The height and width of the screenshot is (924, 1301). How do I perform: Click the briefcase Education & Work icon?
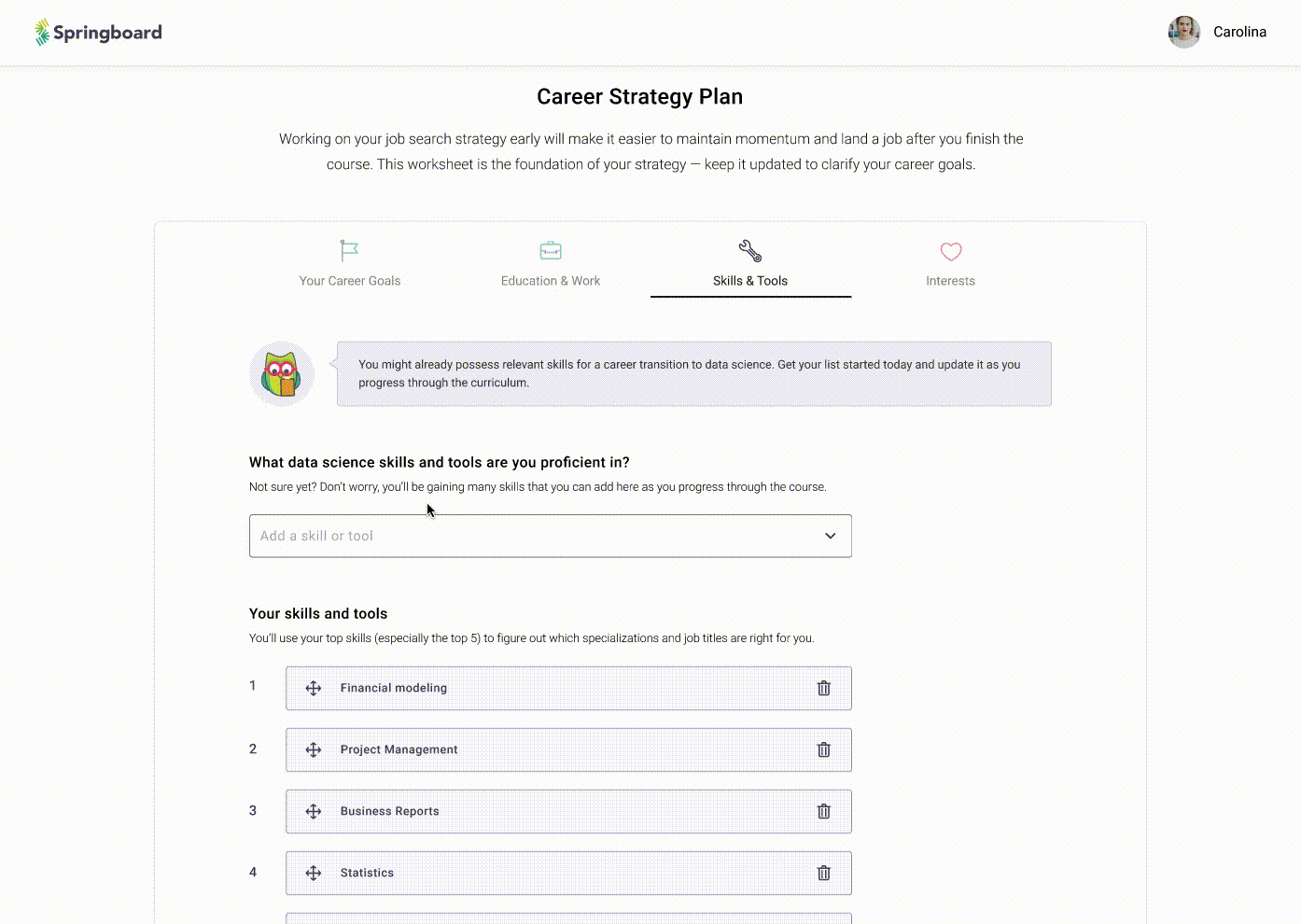(551, 251)
